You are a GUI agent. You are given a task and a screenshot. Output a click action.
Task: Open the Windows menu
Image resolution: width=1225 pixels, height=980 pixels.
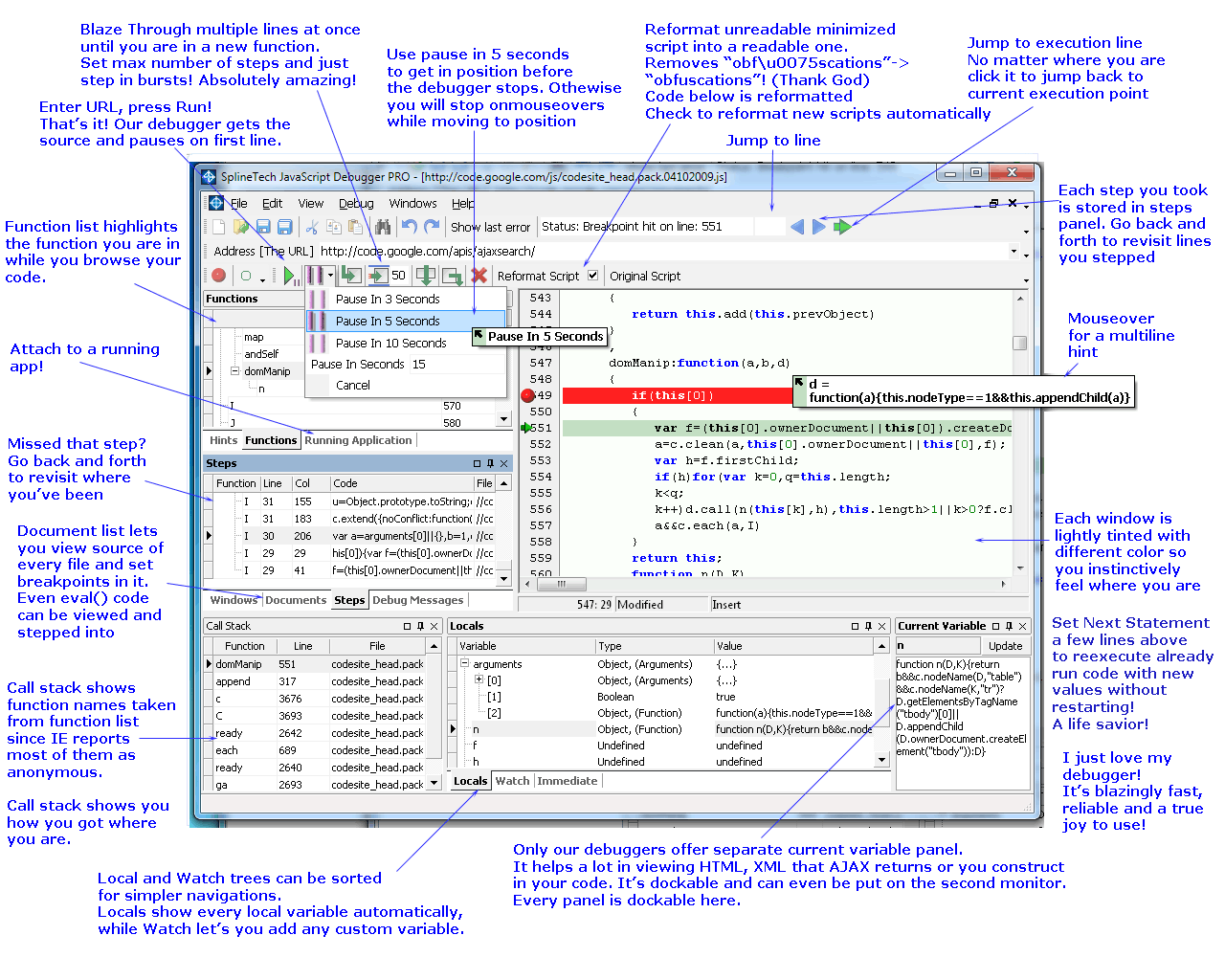[x=412, y=203]
